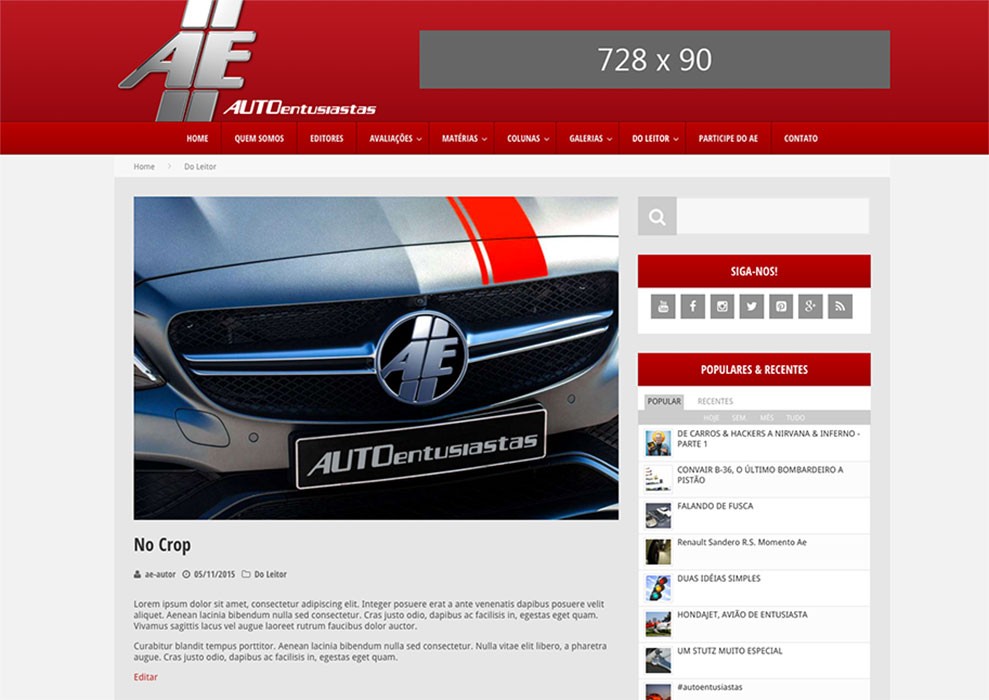Filter popular posts by Mês
989x700 pixels.
pyautogui.click(x=767, y=418)
